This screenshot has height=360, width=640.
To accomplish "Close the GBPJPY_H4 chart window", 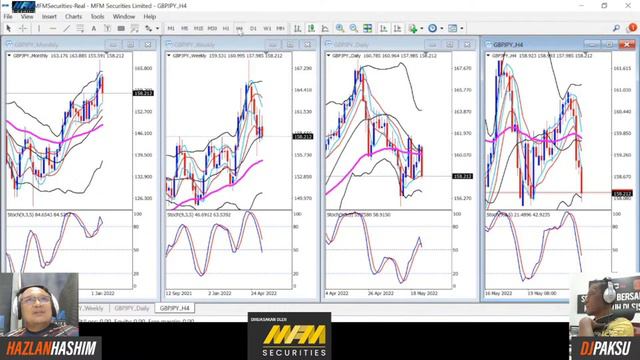I will 627,44.
